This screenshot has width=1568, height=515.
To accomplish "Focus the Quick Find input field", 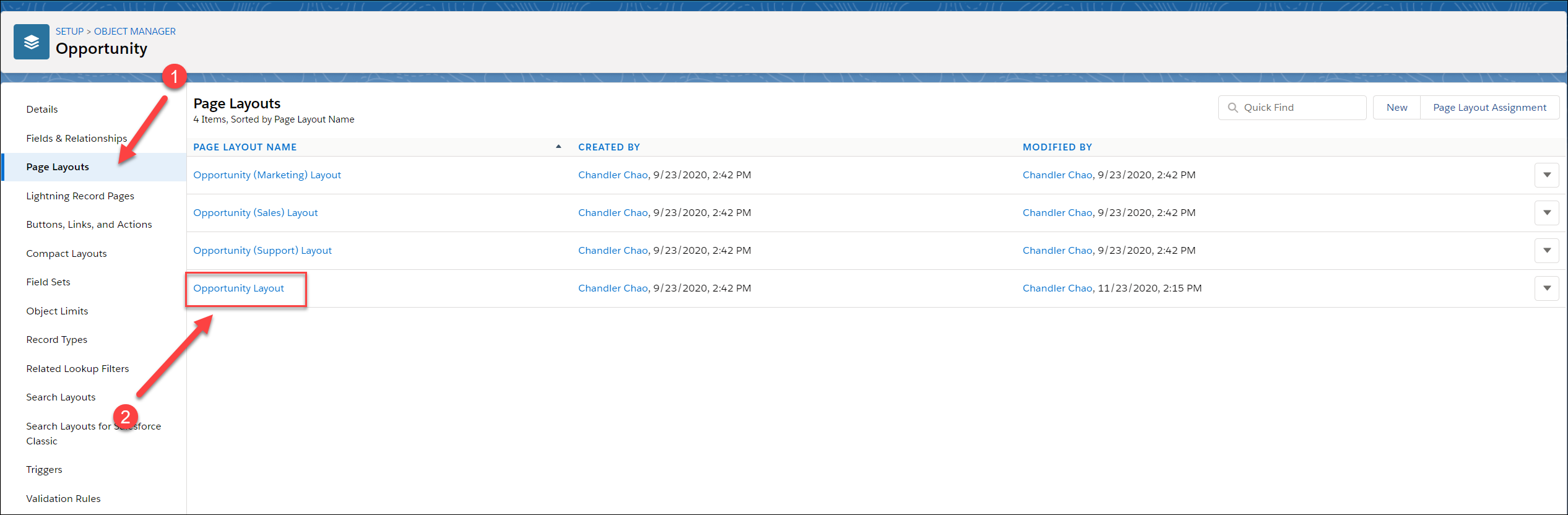I will pyautogui.click(x=1292, y=108).
